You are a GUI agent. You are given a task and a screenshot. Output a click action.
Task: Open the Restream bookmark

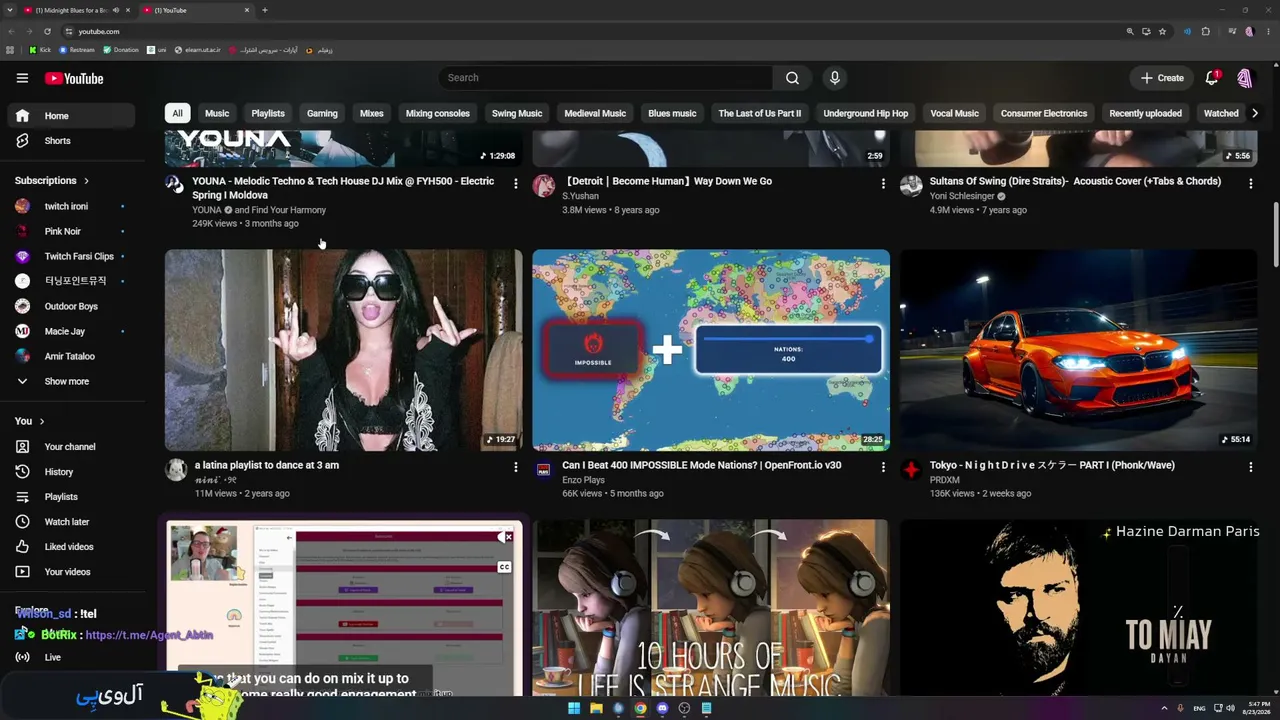coord(77,50)
